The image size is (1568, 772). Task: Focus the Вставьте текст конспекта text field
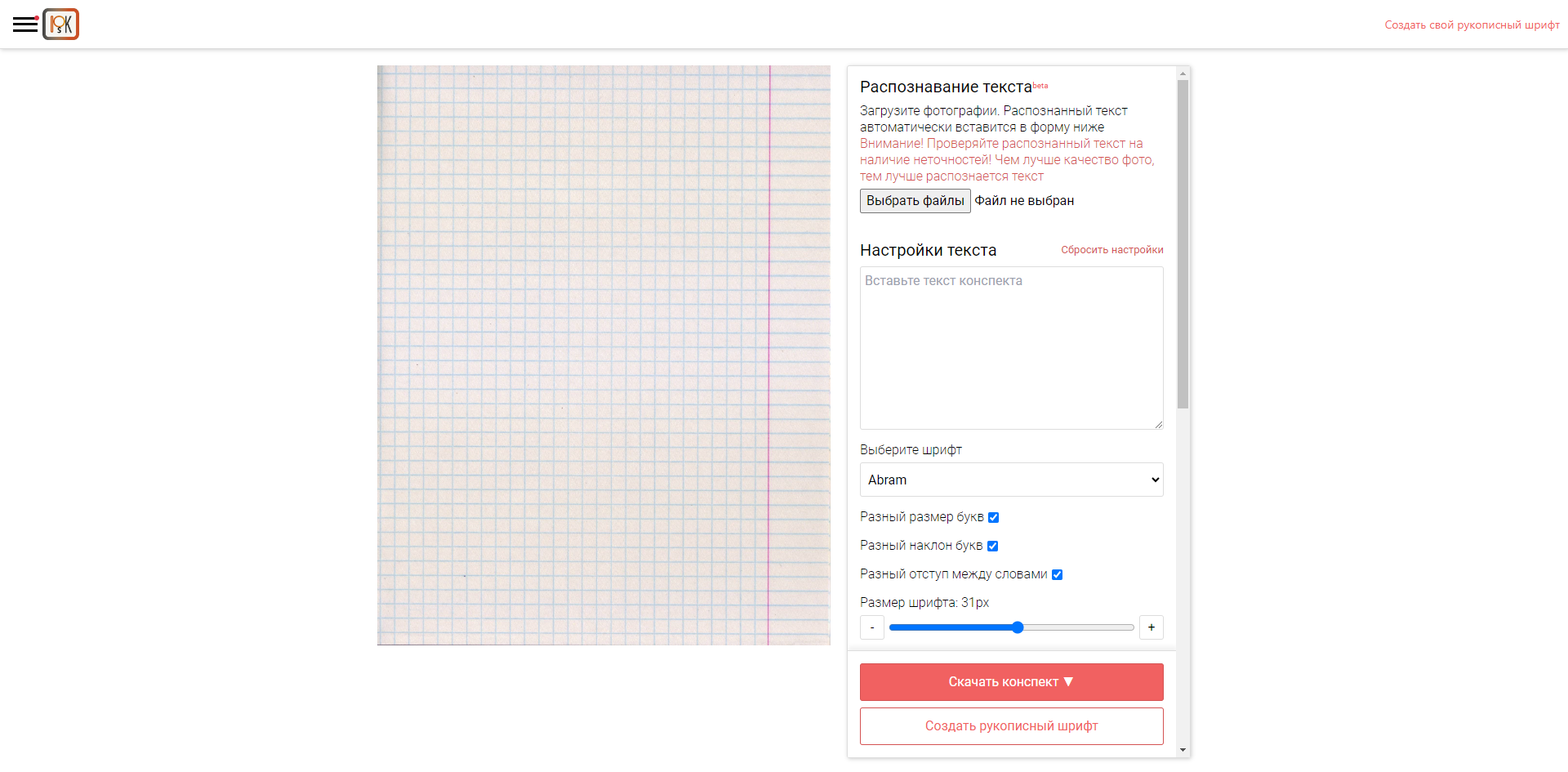pos(1011,347)
